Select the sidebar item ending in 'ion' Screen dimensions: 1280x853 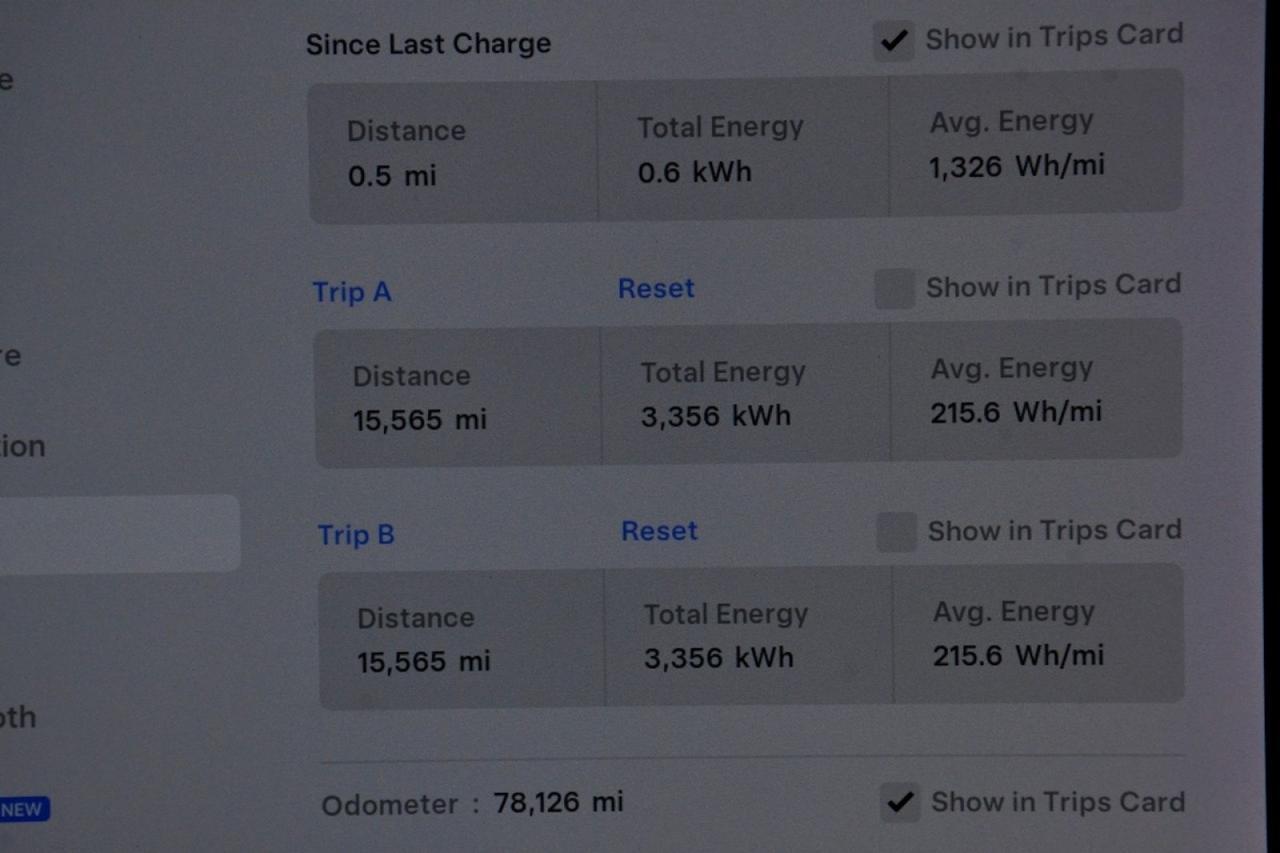[22, 447]
